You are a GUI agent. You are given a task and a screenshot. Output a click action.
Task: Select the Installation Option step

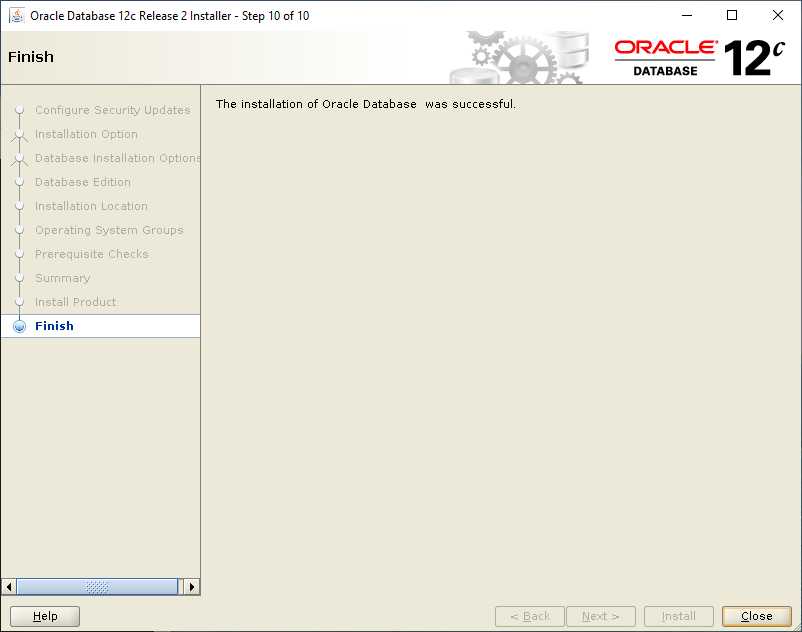pyautogui.click(x=86, y=134)
